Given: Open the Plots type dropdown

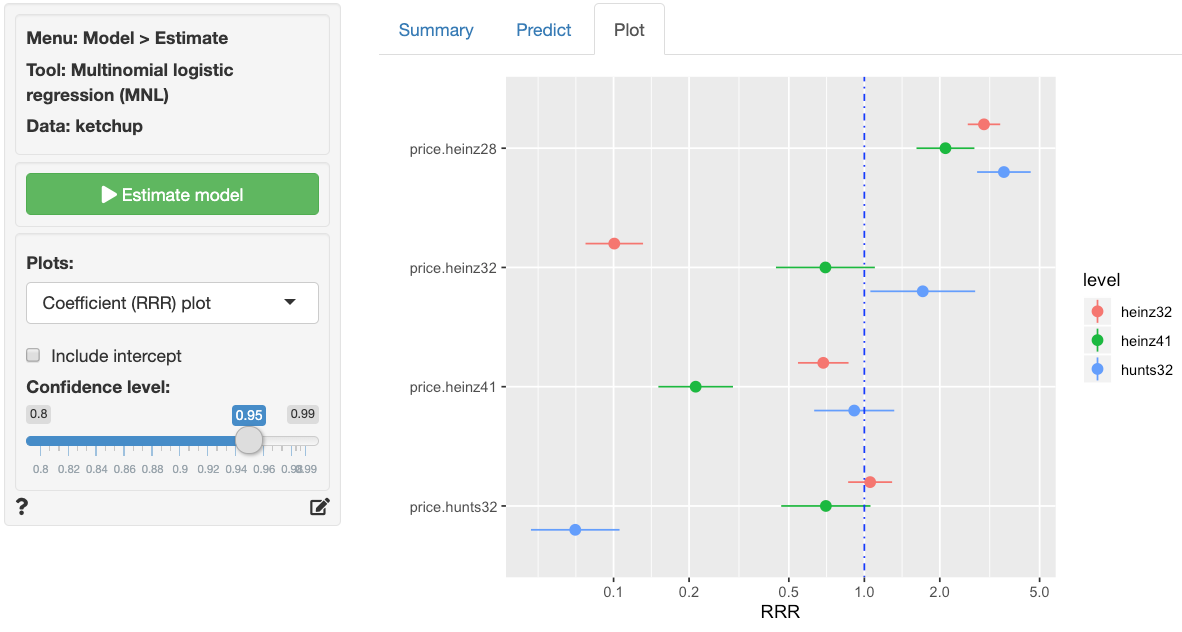Looking at the screenshot, I should pyautogui.click(x=172, y=303).
